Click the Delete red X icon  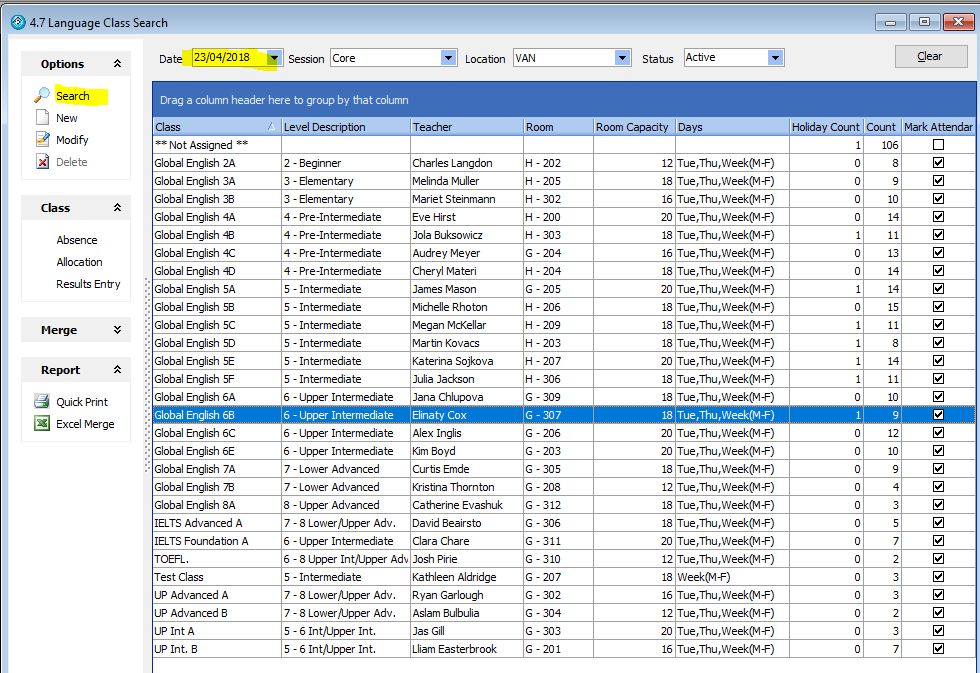(x=42, y=162)
